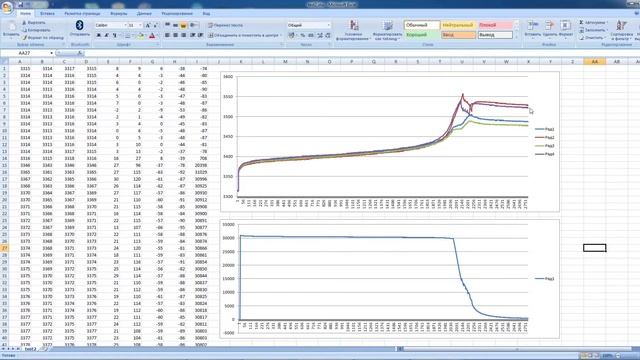Open Условное форматирование conditional formatting
Image resolution: width=640 pixels, height=360 pixels.
point(353,30)
